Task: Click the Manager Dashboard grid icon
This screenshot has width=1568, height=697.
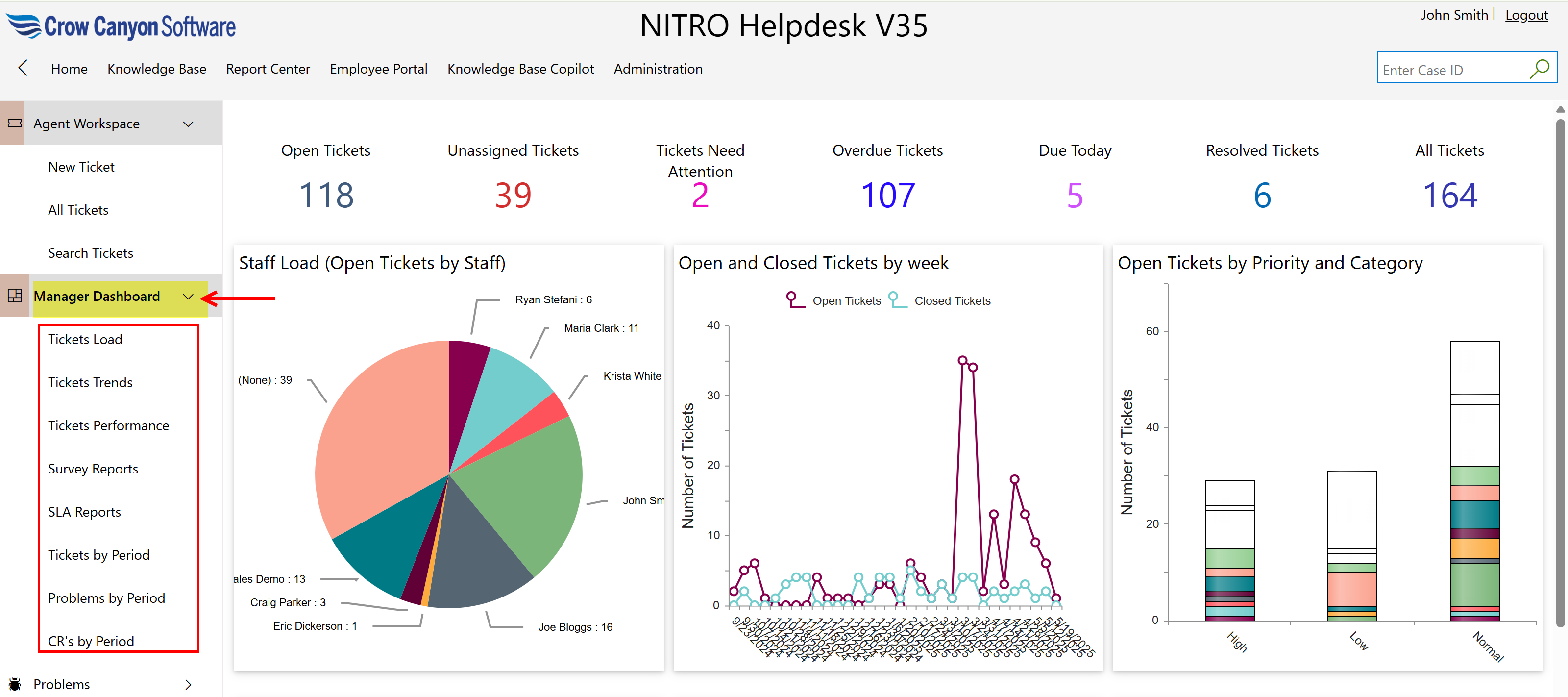Action: (15, 296)
